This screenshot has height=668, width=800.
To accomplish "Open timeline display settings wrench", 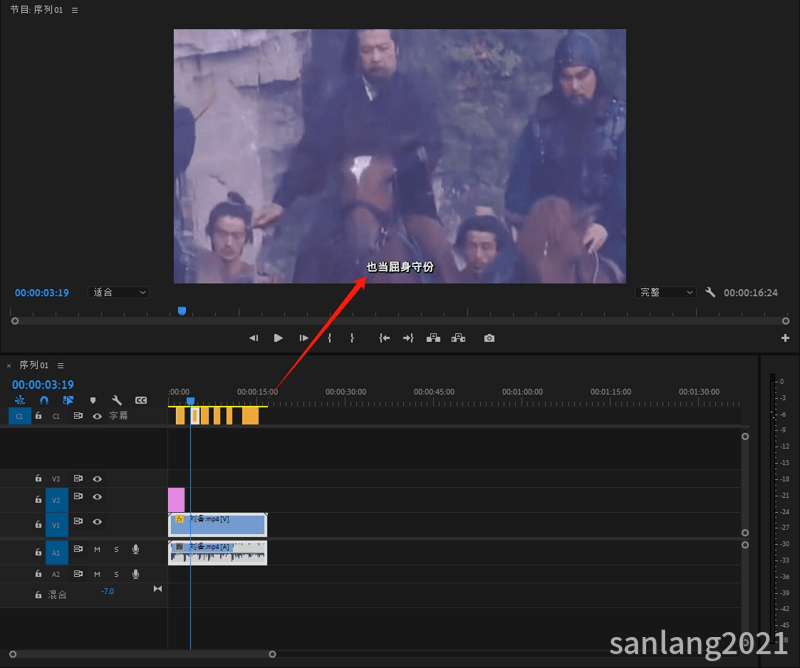I will click(117, 400).
